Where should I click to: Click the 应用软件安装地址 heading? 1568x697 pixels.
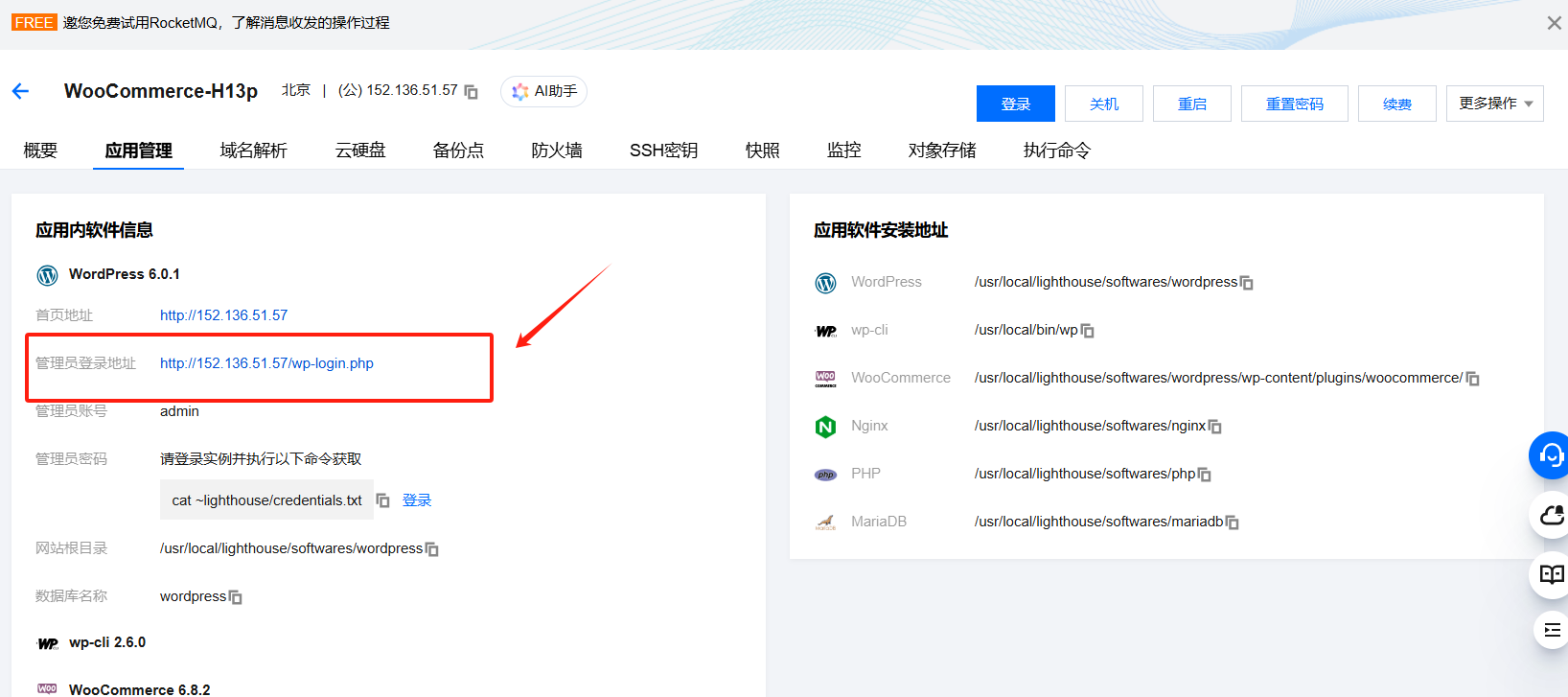[x=881, y=230]
